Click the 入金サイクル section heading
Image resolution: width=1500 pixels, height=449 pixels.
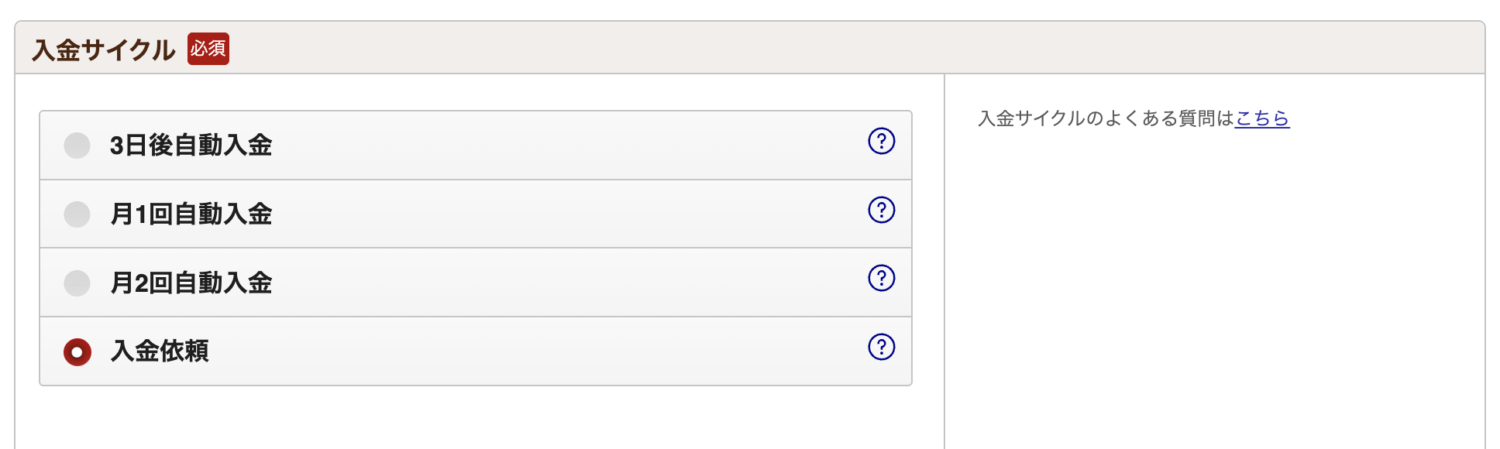pos(103,50)
